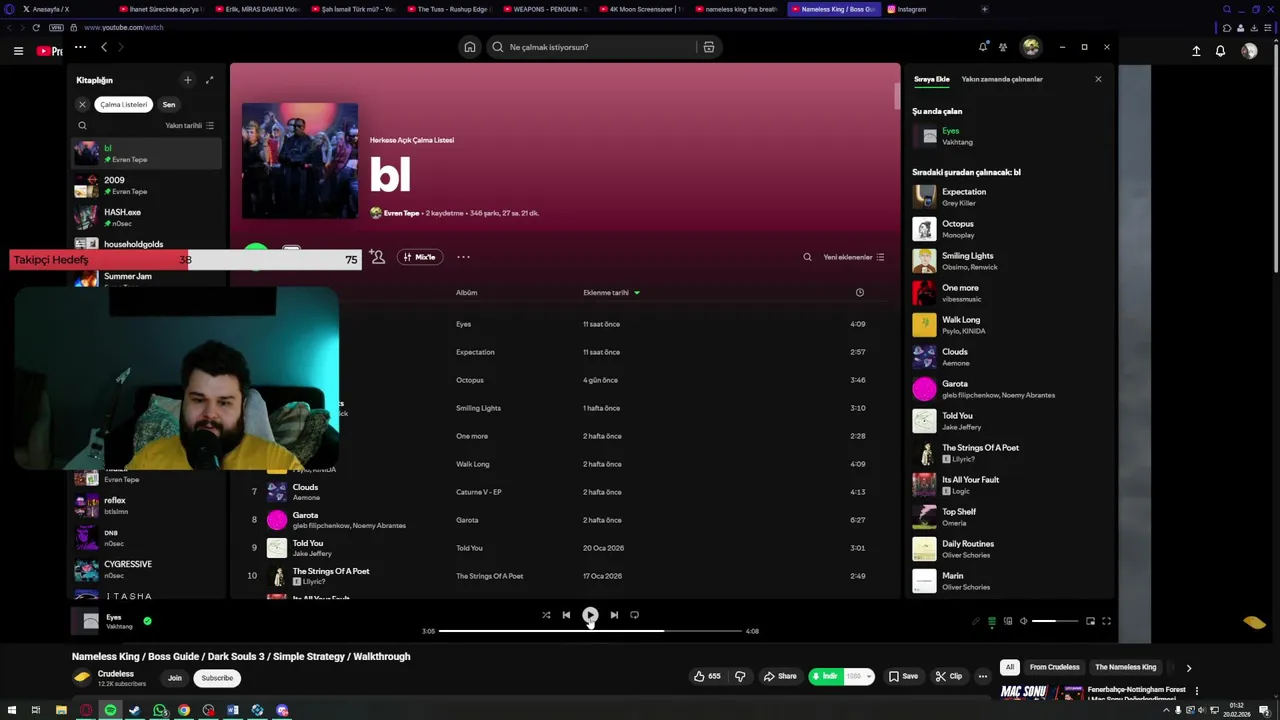This screenshot has width=1280, height=720.
Task: Enter Spotify full screen mode
Action: click(x=1106, y=621)
